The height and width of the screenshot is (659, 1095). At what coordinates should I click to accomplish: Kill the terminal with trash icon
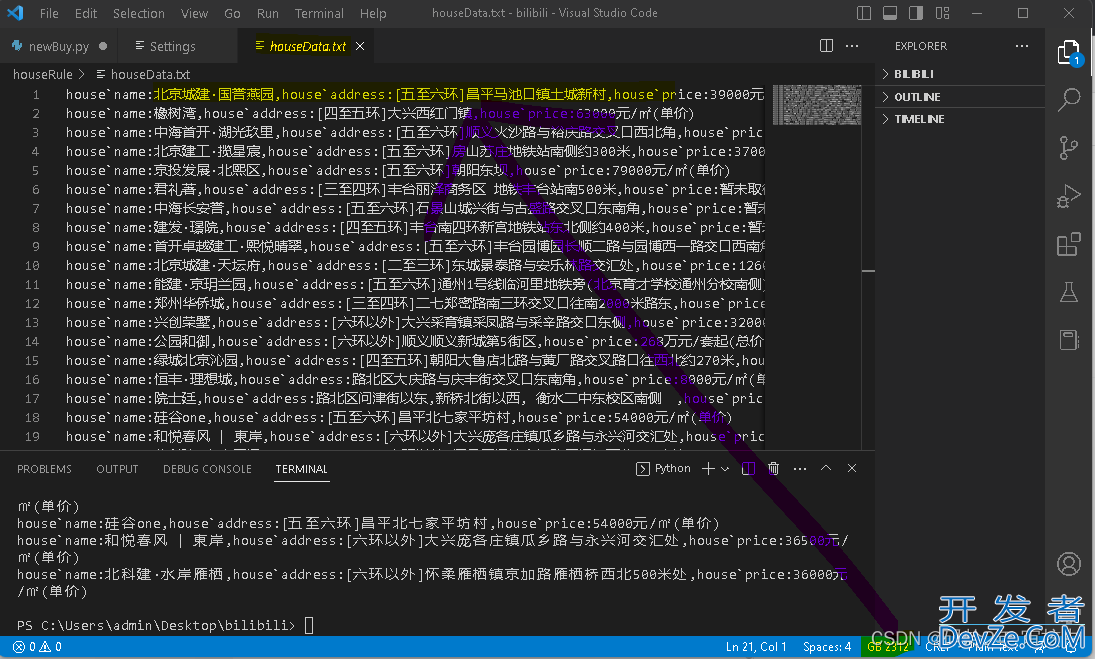pos(773,468)
